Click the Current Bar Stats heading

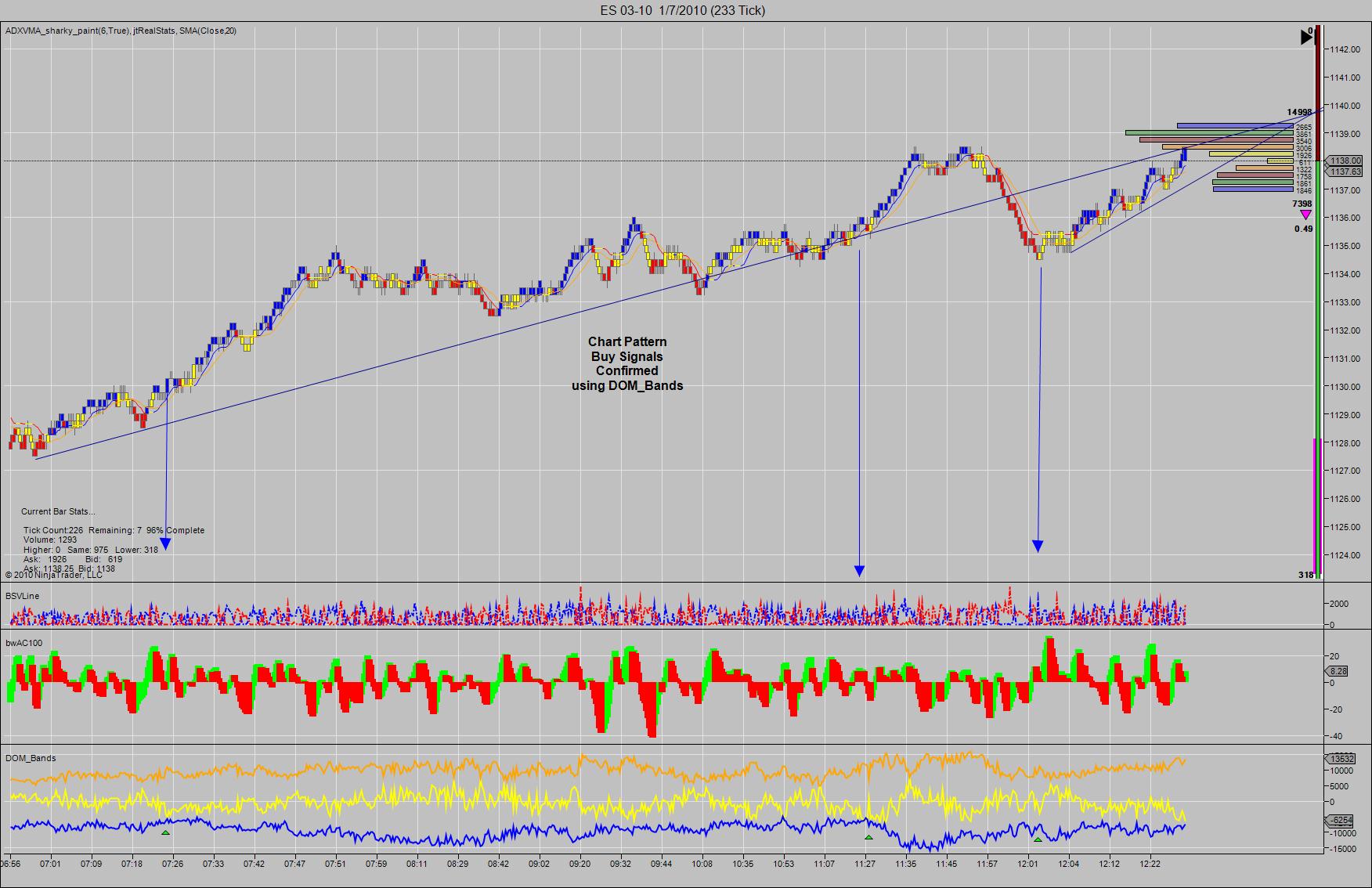click(x=58, y=511)
